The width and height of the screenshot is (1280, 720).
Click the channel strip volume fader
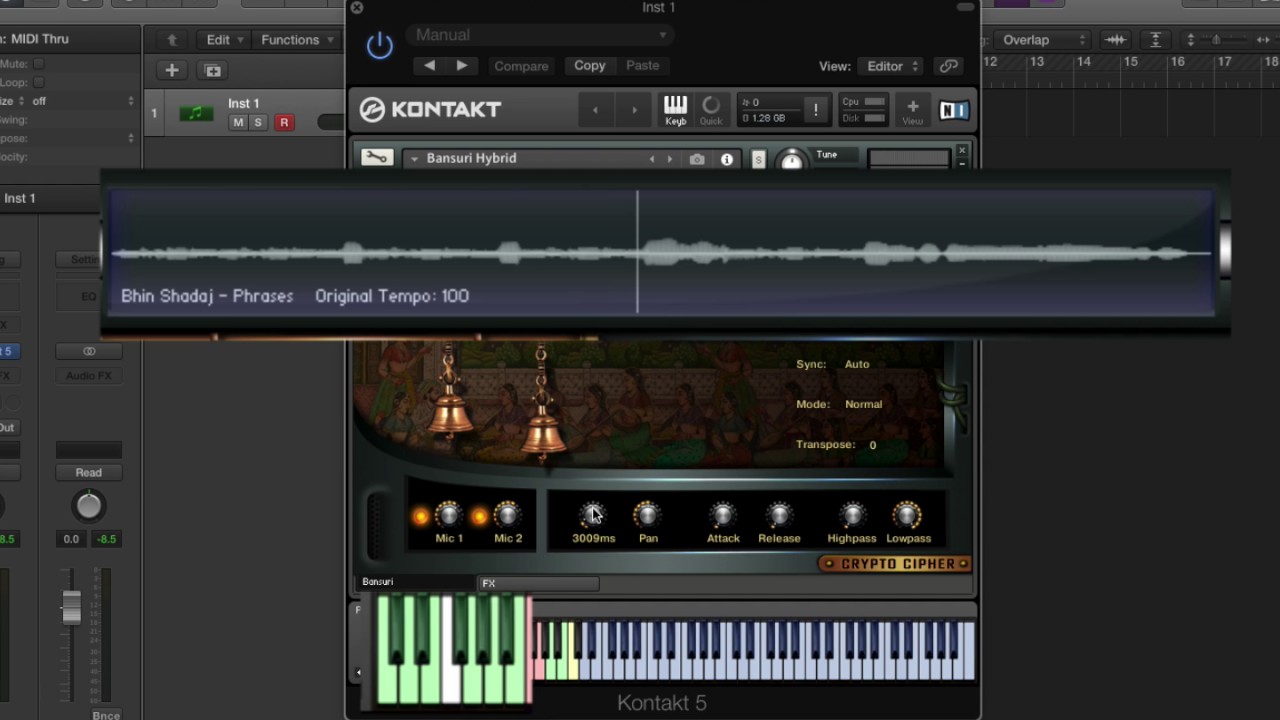(x=71, y=607)
